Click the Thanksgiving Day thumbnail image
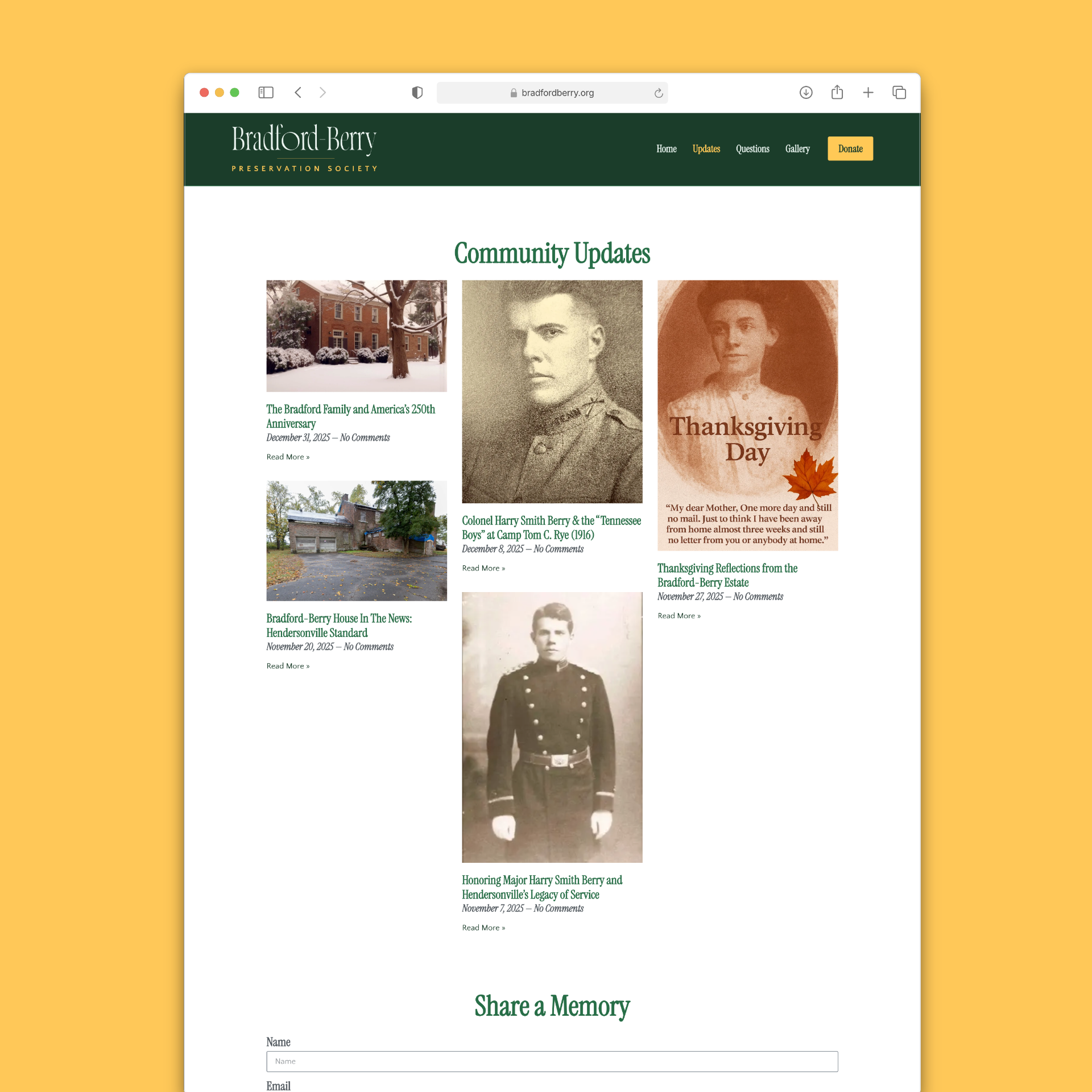This screenshot has height=1092, width=1092. [x=747, y=415]
